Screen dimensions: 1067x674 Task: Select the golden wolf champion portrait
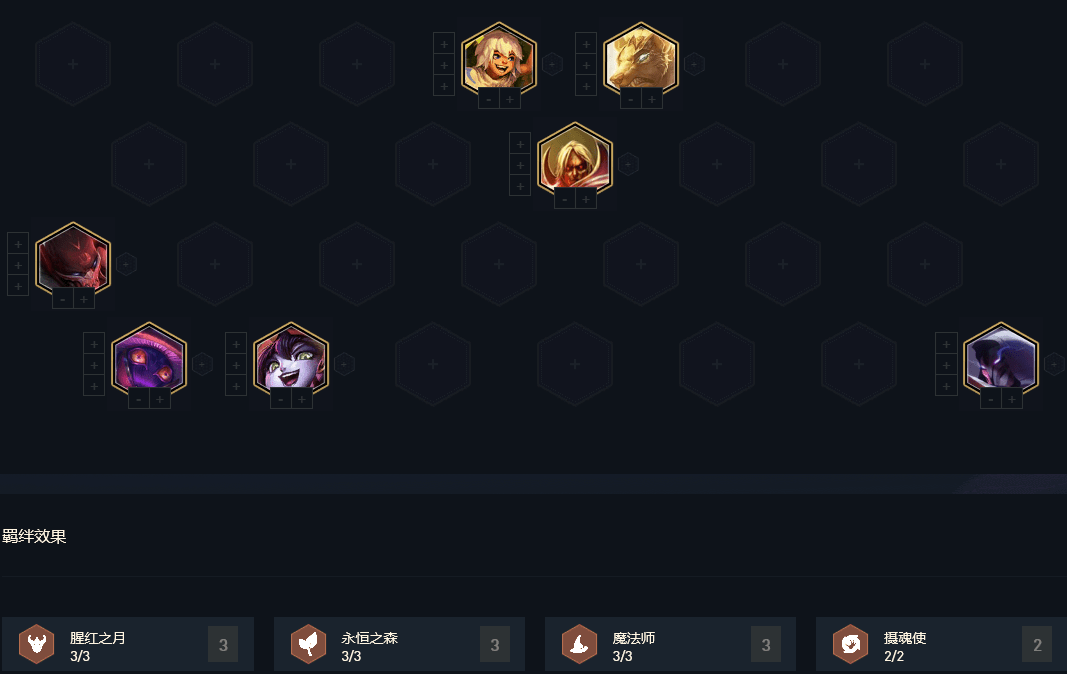point(641,60)
